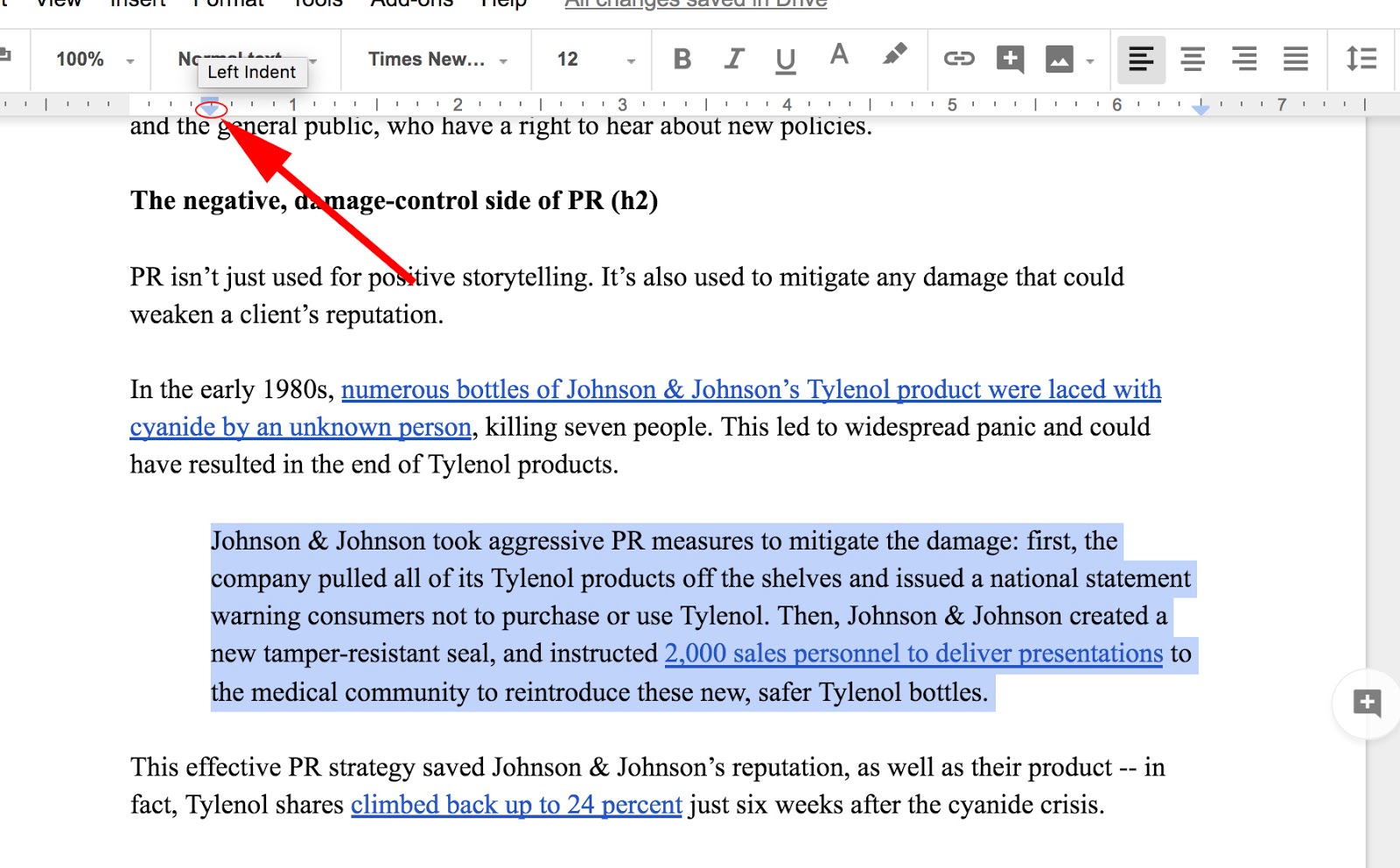Viewport: 1400px width, 868px height.
Task: Open the line spacing options icon
Action: (x=1361, y=60)
